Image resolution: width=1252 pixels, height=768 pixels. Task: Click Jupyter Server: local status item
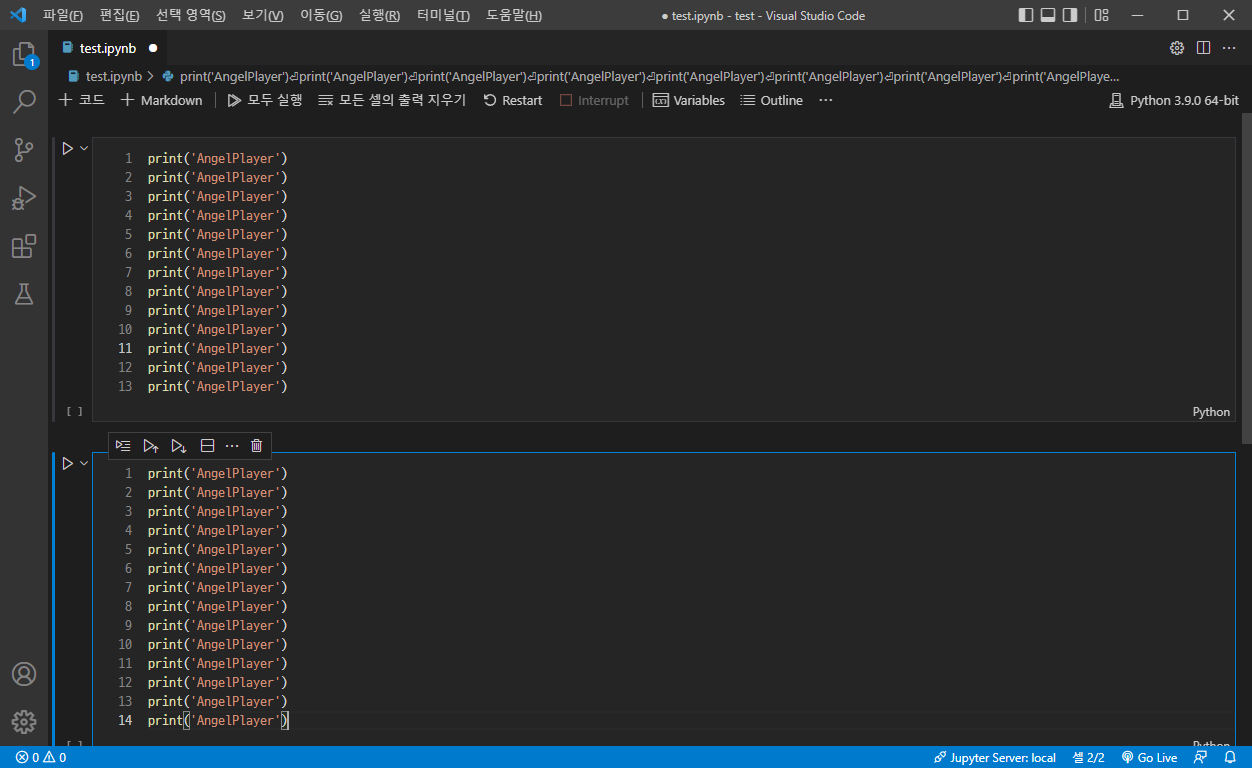tap(995, 757)
